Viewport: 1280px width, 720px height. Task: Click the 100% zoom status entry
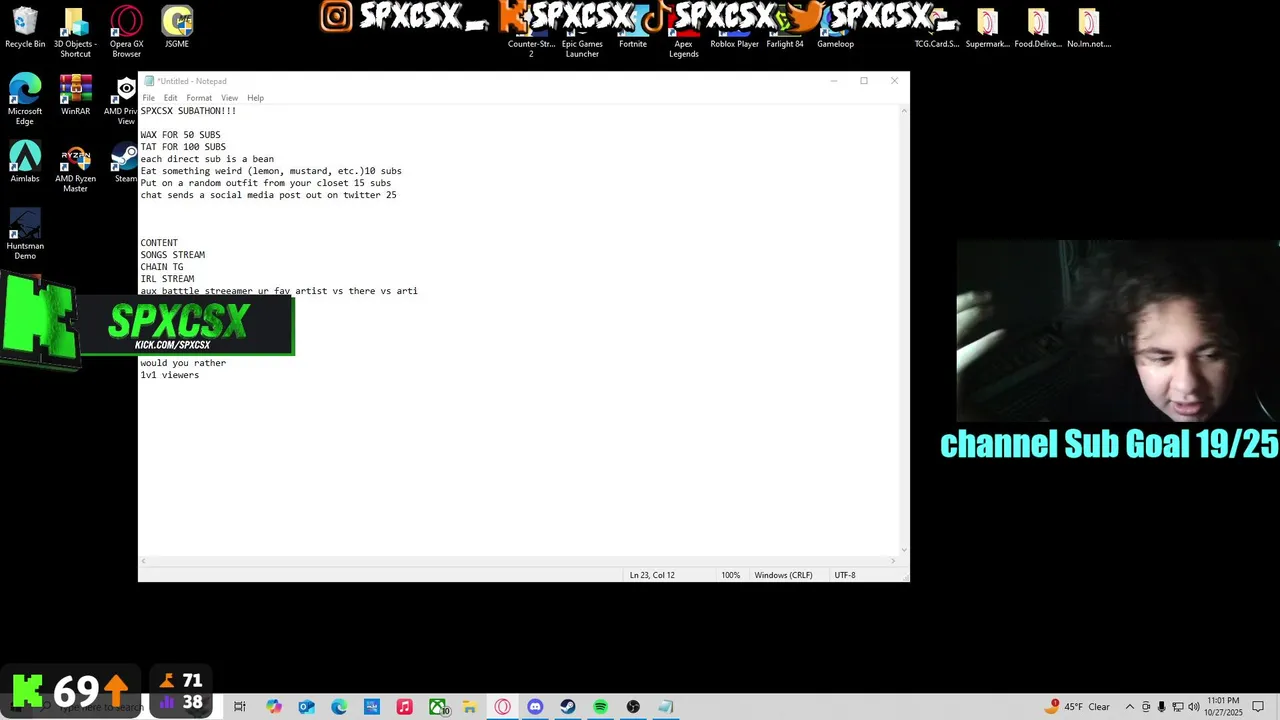point(730,575)
